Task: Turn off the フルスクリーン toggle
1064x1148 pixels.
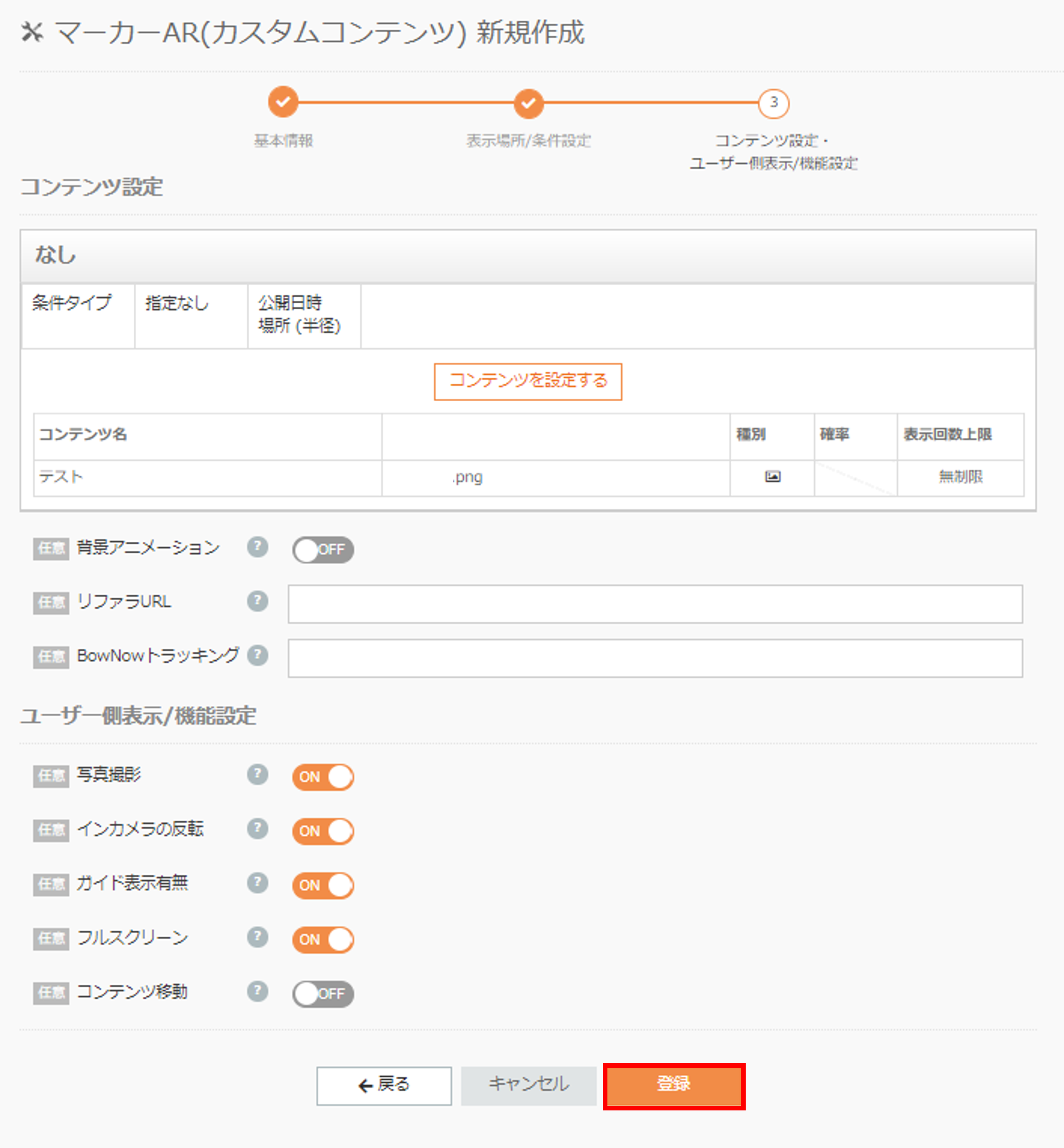Action: click(323, 940)
